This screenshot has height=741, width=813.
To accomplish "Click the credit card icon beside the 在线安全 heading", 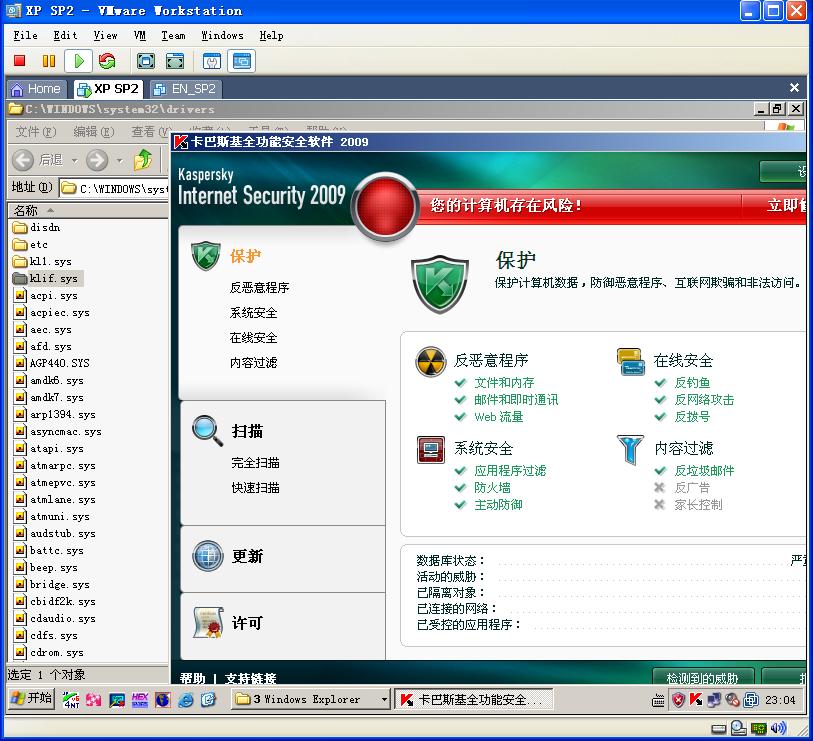I will [x=631, y=361].
